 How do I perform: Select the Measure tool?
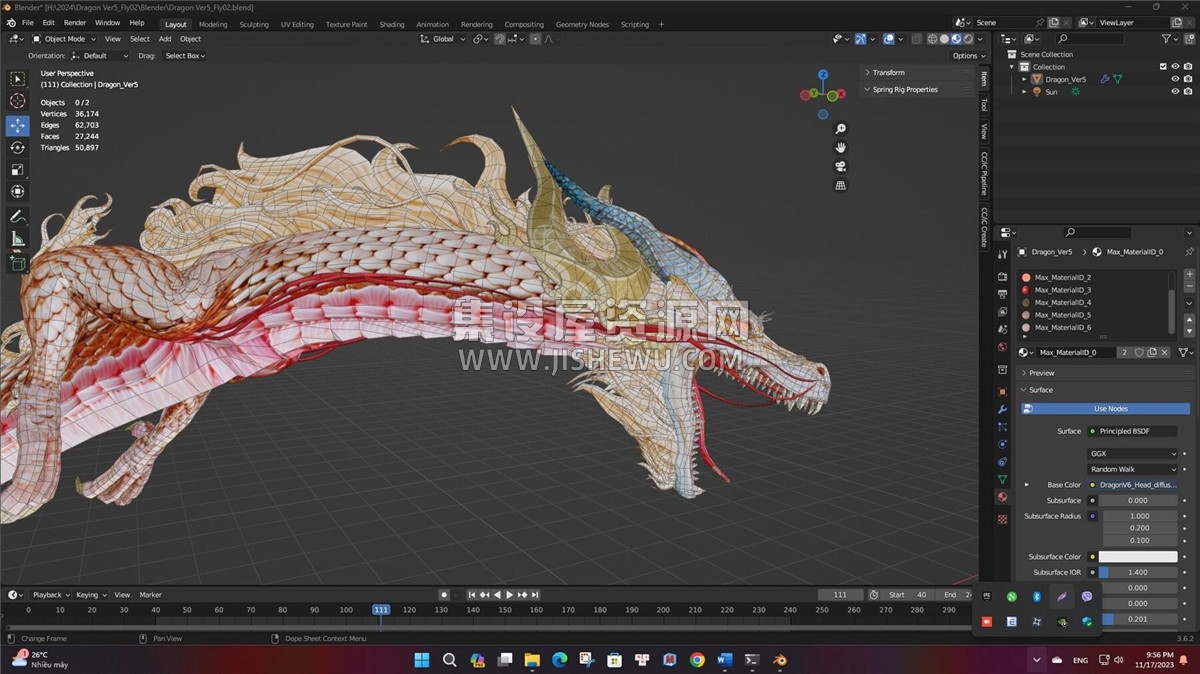pos(18,239)
